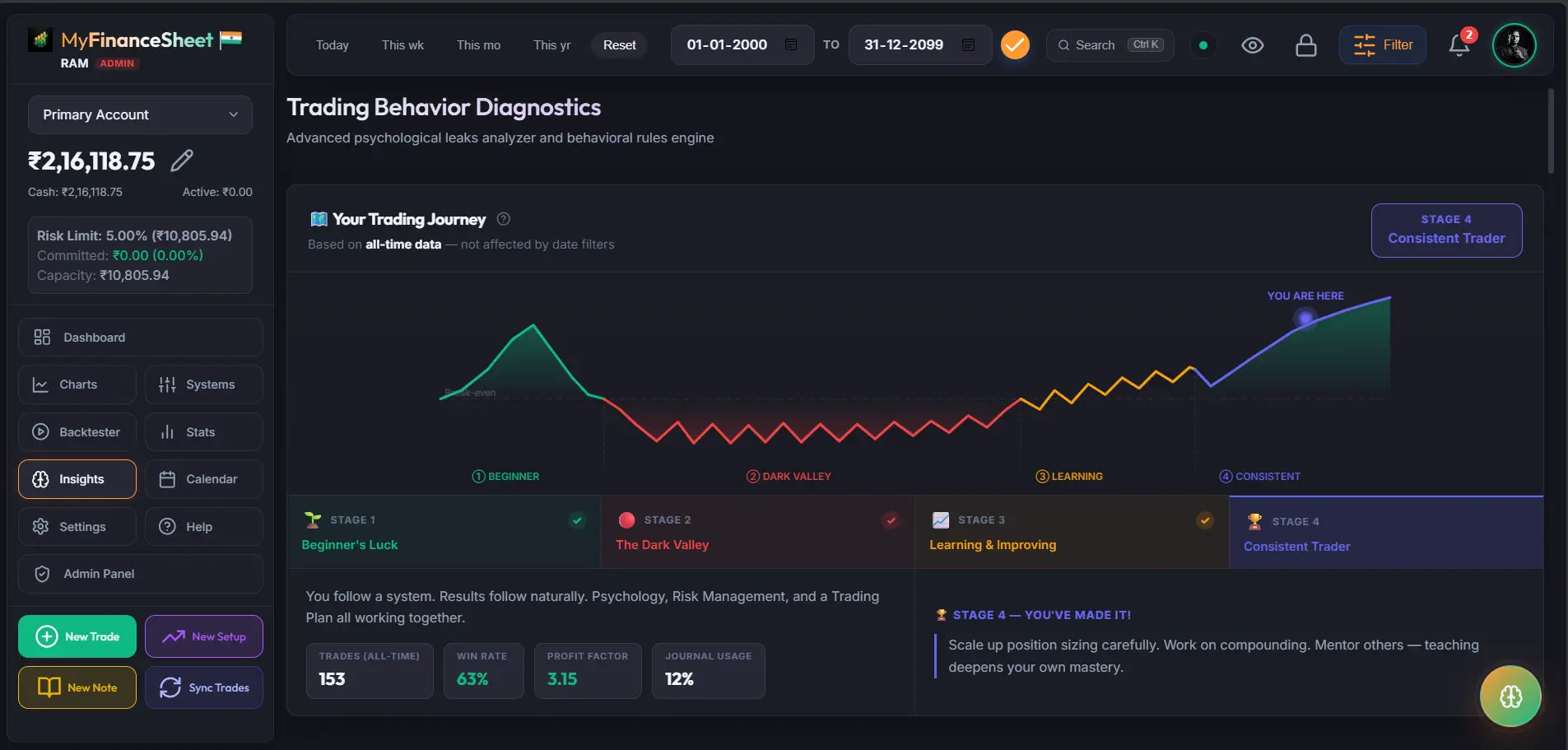
Task: Select This mo date preset
Action: click(478, 45)
